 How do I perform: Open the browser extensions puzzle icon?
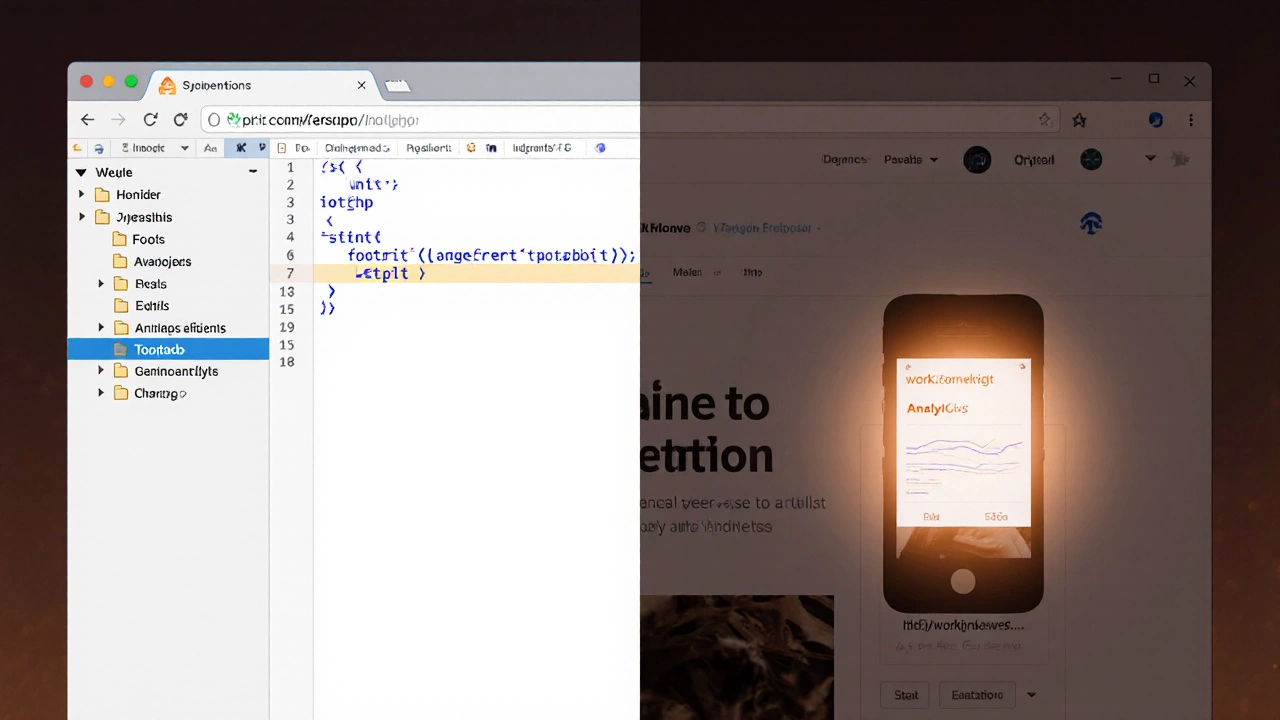(x=1079, y=119)
